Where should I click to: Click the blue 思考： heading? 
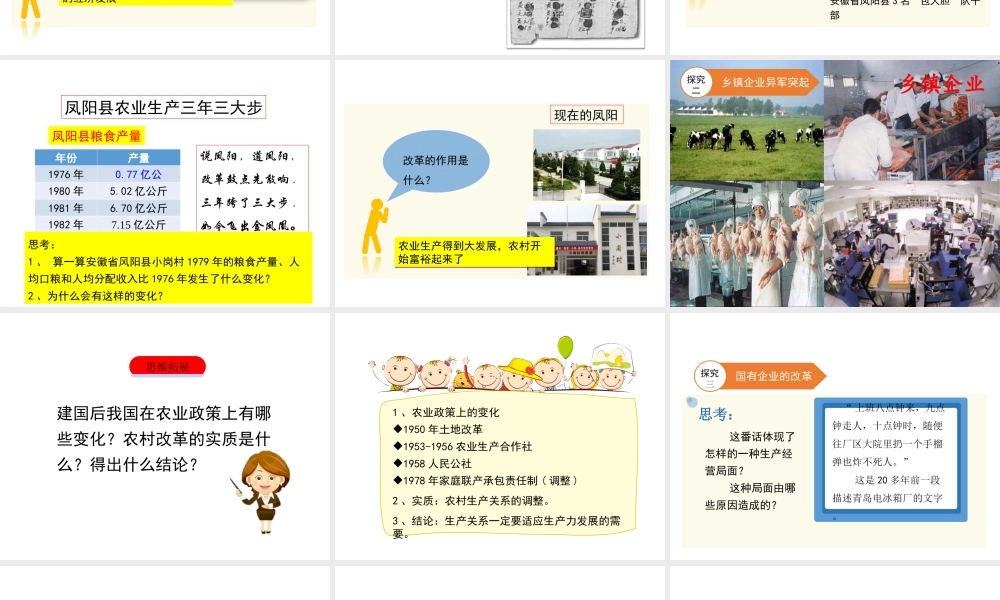(716, 414)
